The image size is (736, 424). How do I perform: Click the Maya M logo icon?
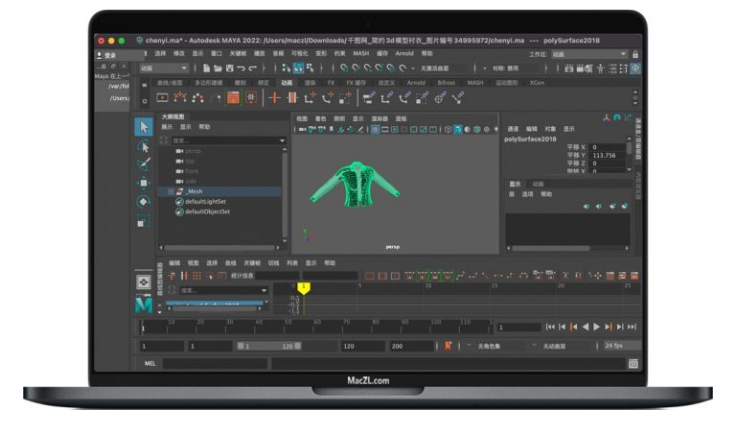click(x=144, y=305)
